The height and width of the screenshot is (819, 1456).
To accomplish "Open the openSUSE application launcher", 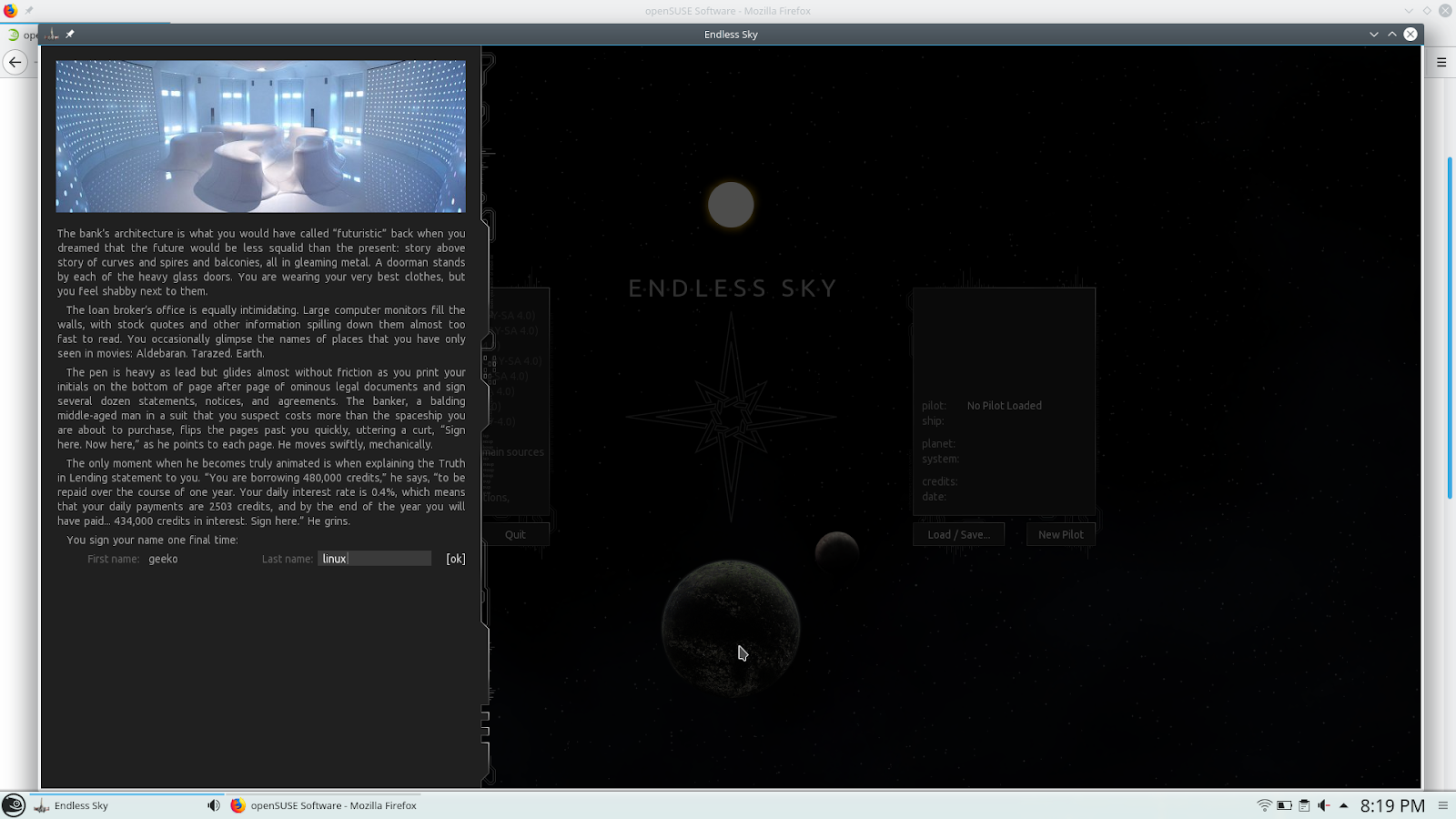I will click(x=14, y=805).
